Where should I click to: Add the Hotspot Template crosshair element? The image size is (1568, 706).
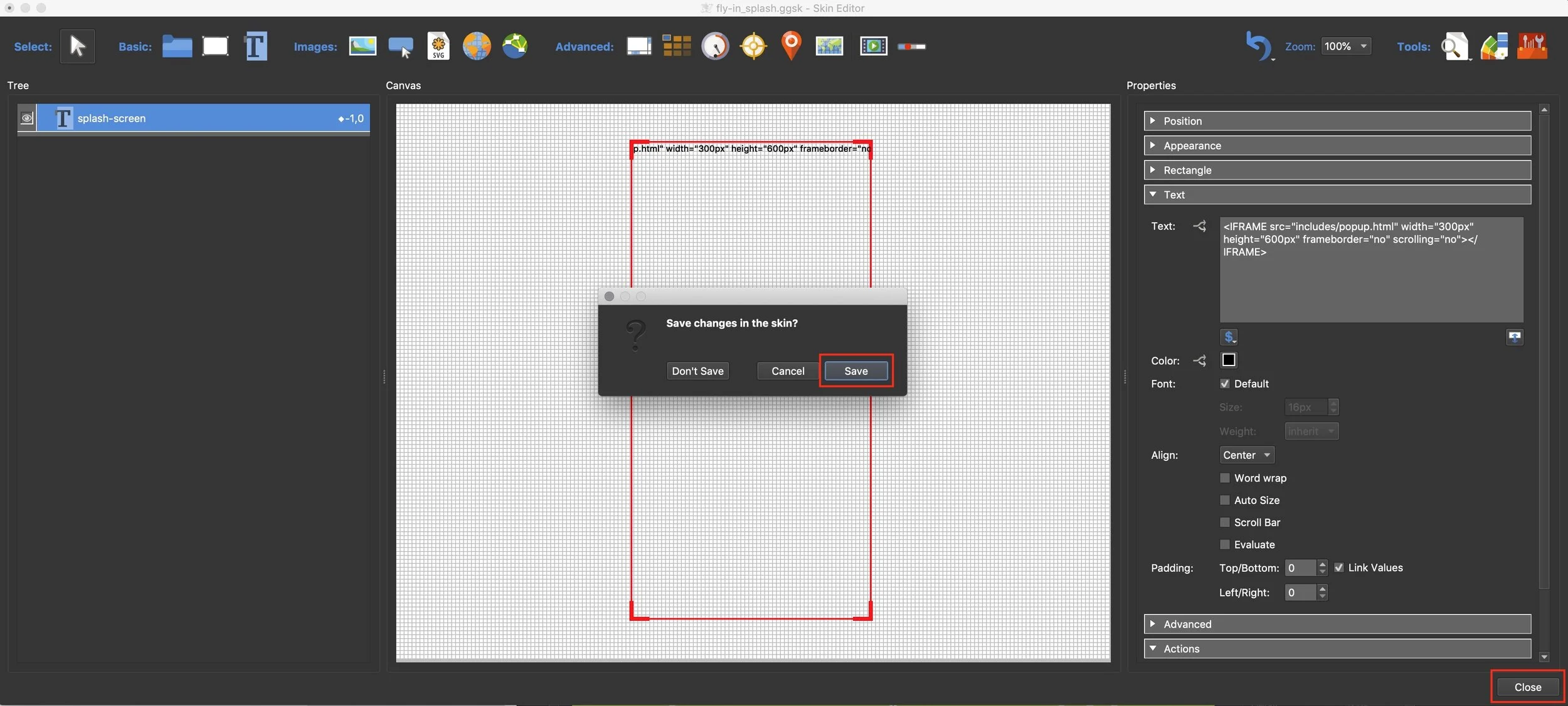[753, 46]
